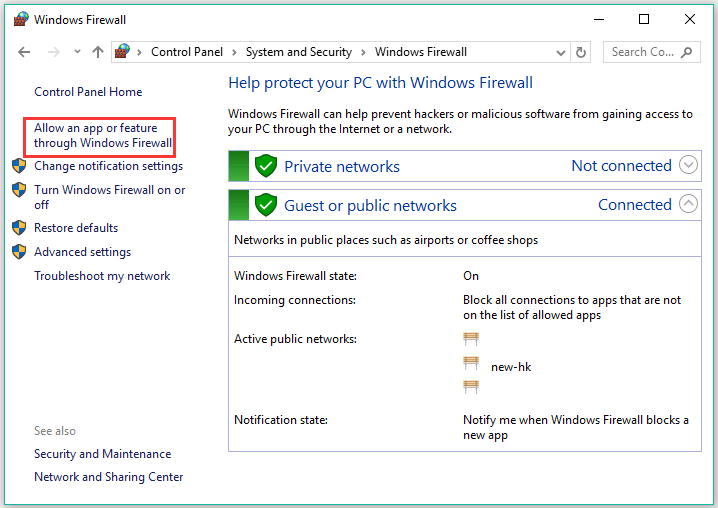Click the Private networks heading
Image resolution: width=718 pixels, height=508 pixels.
342,166
